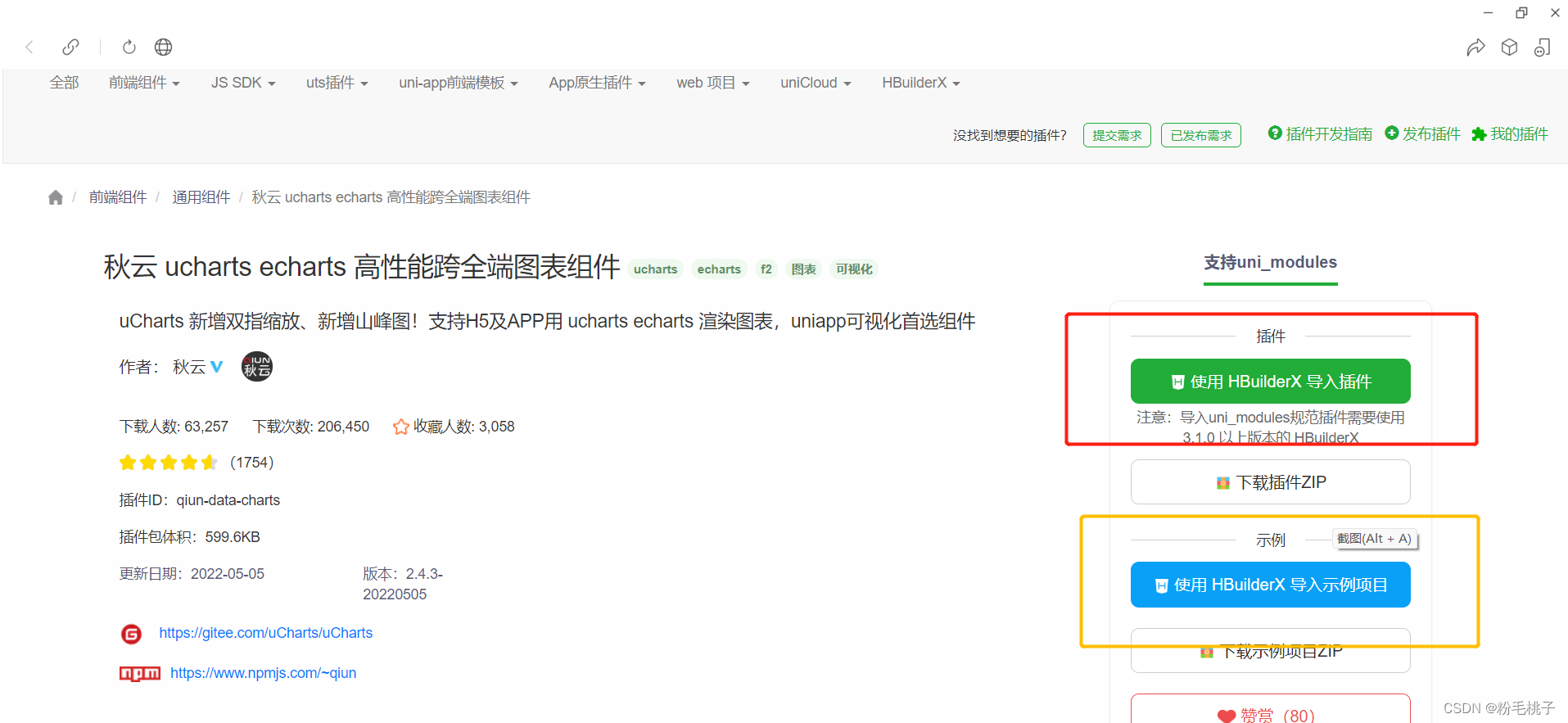Click the link chain icon in toolbar
The height and width of the screenshot is (723, 1568).
pos(71,47)
